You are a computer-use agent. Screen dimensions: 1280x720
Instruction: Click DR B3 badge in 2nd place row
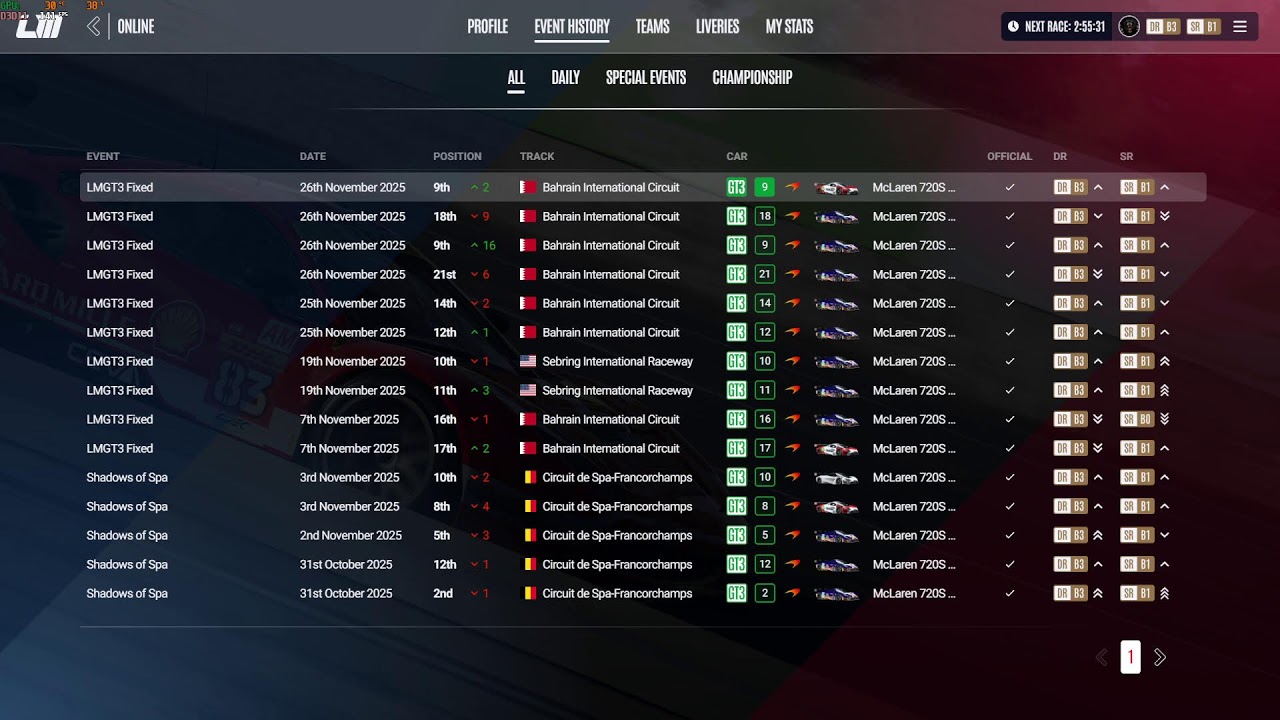pyautogui.click(x=1070, y=593)
